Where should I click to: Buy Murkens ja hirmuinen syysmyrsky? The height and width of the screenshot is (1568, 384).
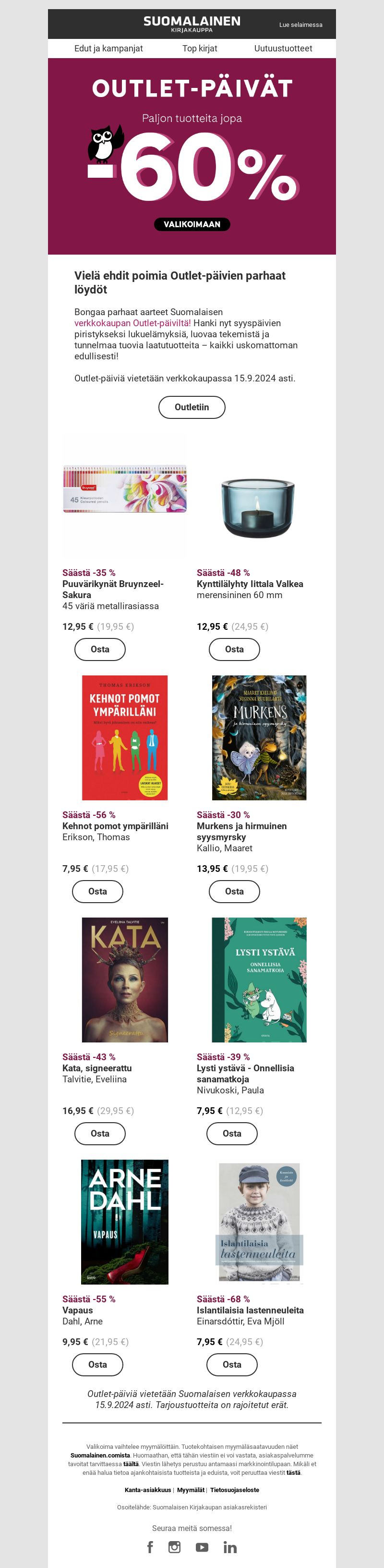[234, 892]
